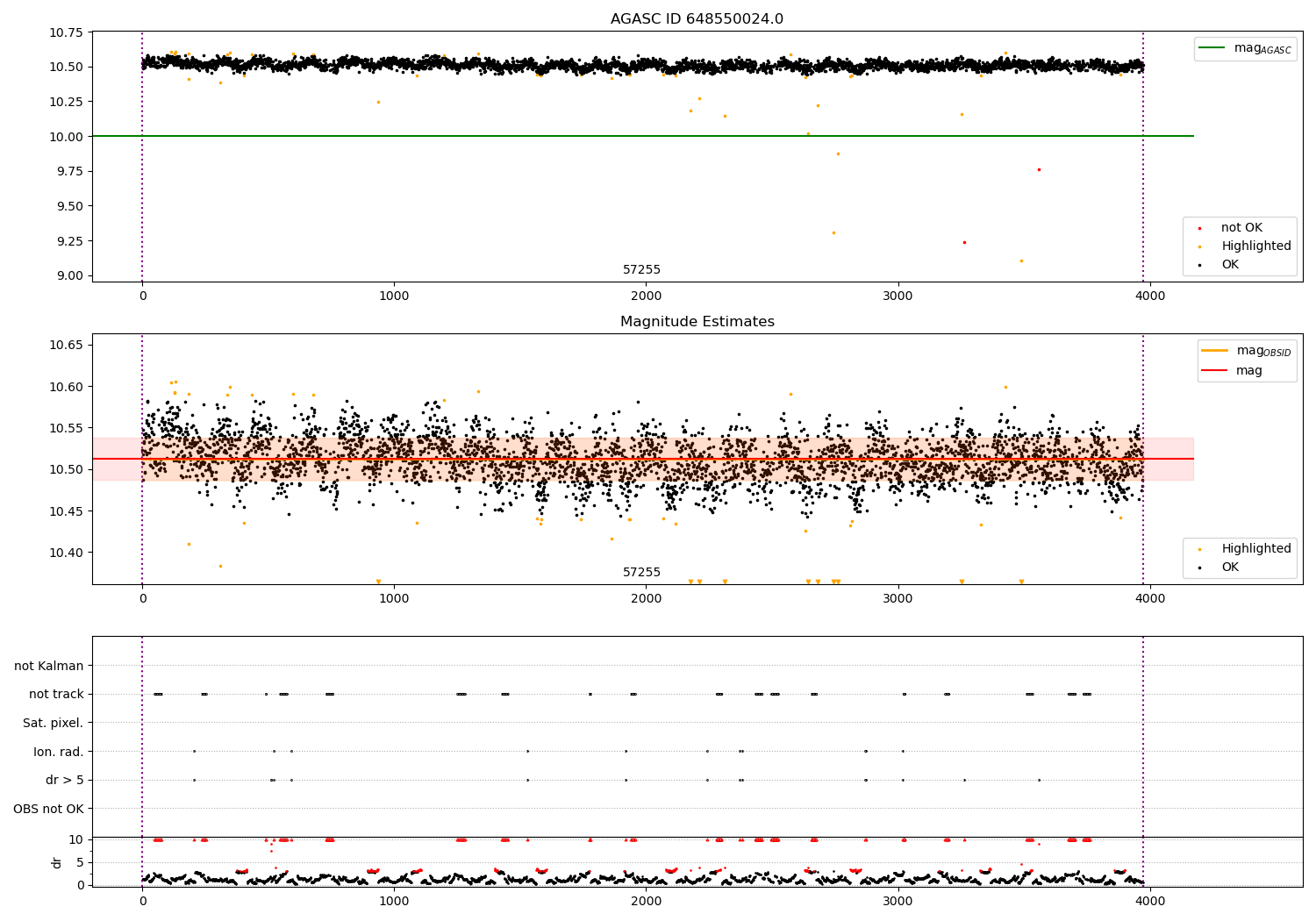Click the 10.65 y-axis tick in middle plot
The height and width of the screenshot is (921, 1316).
(x=66, y=346)
